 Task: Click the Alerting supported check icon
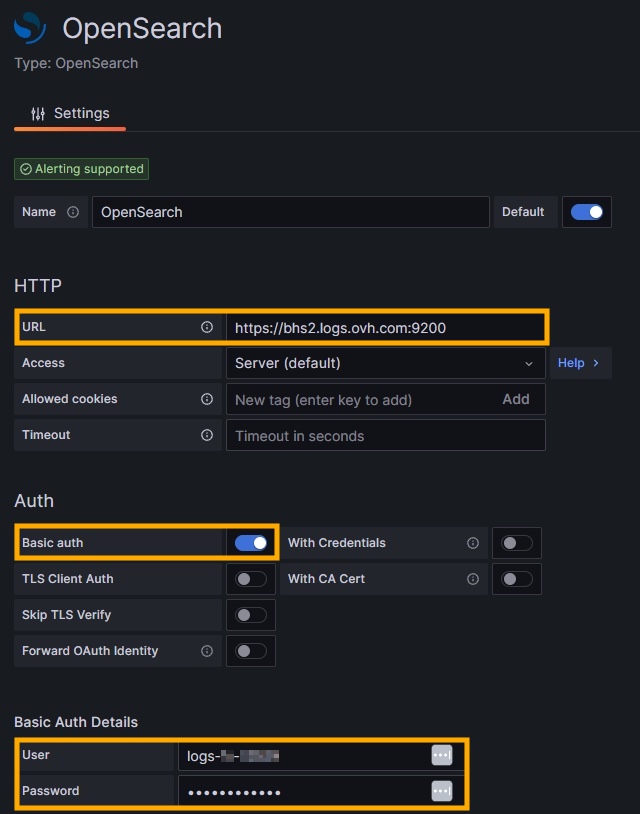[x=26, y=169]
